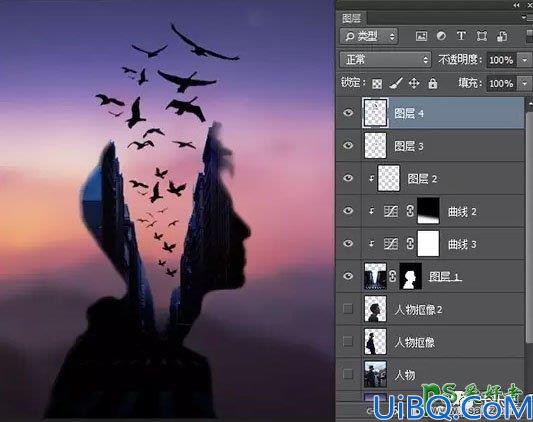
Task: Open 不透明度 opacity slider arrow
Action: coord(524,60)
